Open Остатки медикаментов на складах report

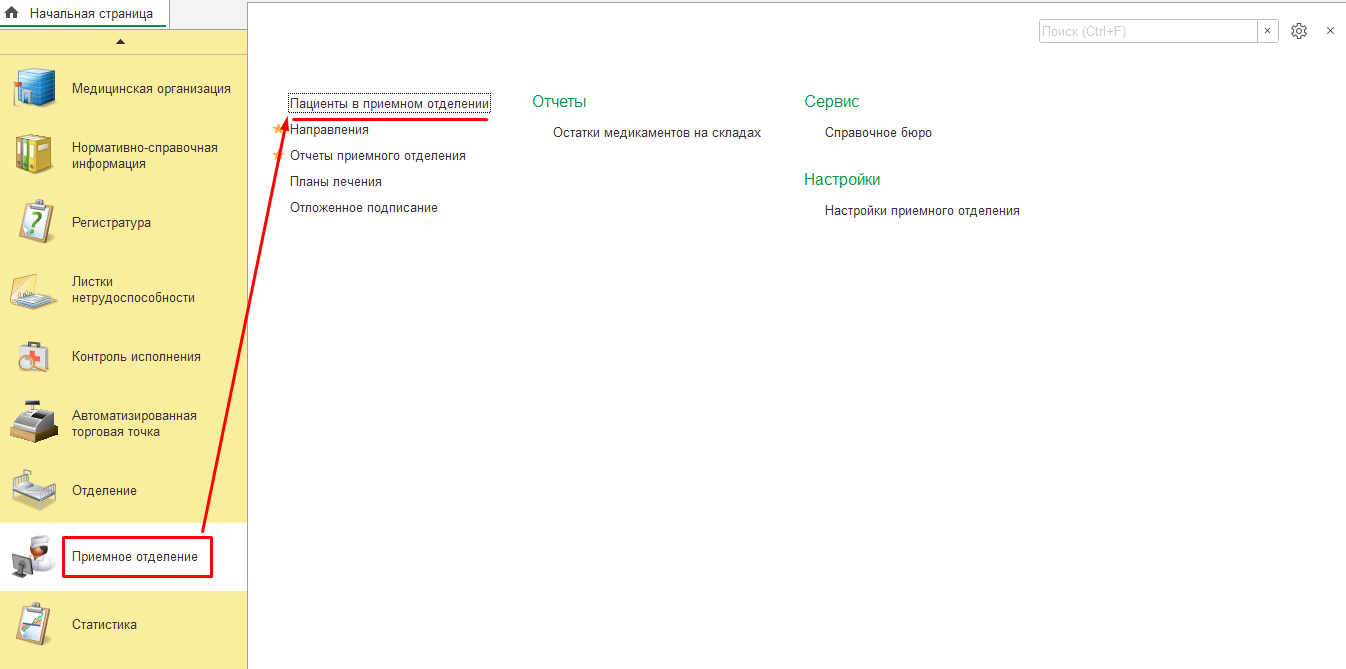pos(657,132)
